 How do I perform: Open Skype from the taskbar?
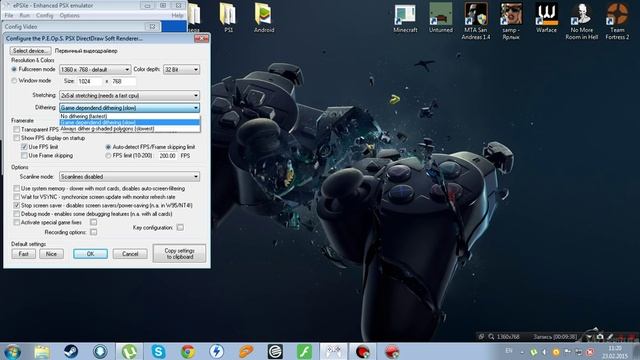158,351
